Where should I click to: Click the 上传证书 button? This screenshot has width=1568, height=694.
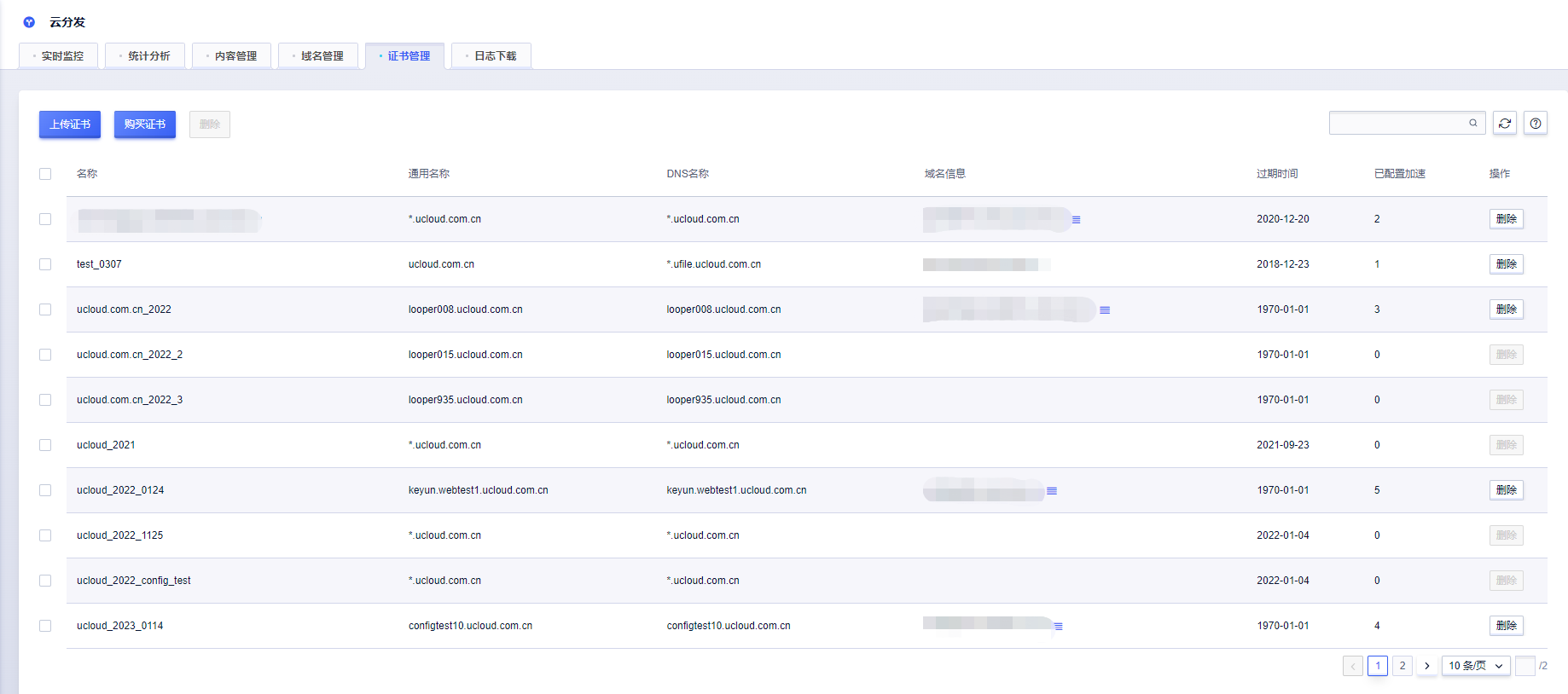click(x=70, y=124)
